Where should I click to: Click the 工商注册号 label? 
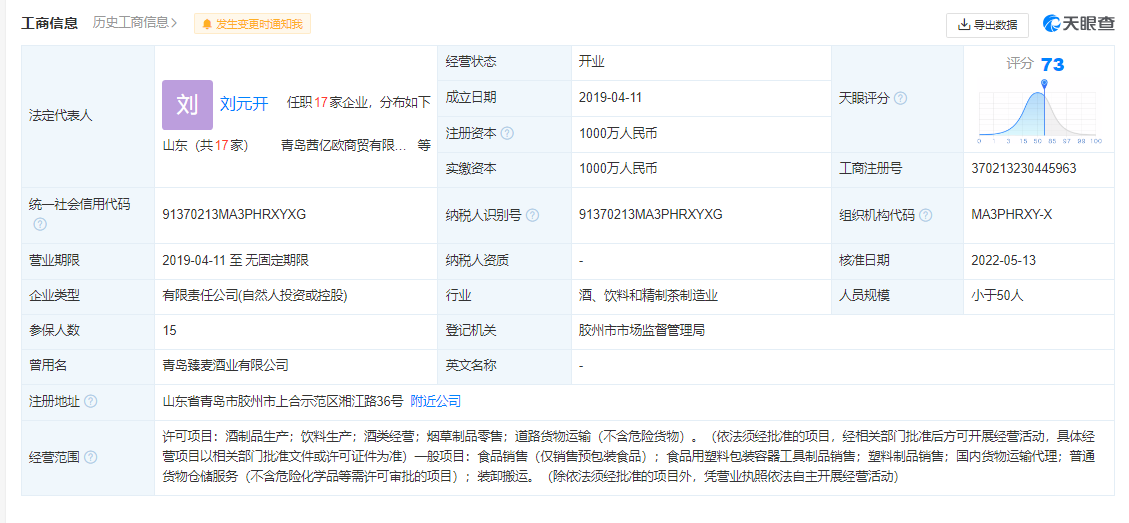pos(871,169)
